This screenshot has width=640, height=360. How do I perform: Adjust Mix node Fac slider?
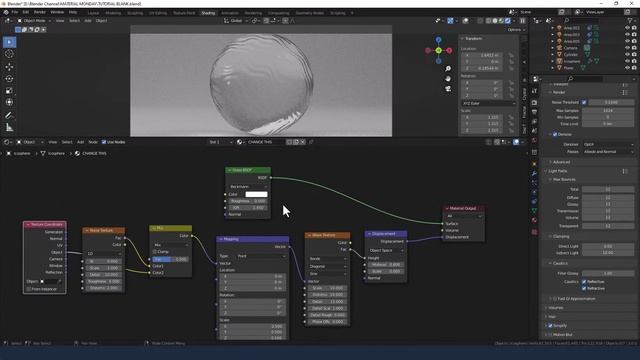click(x=170, y=259)
